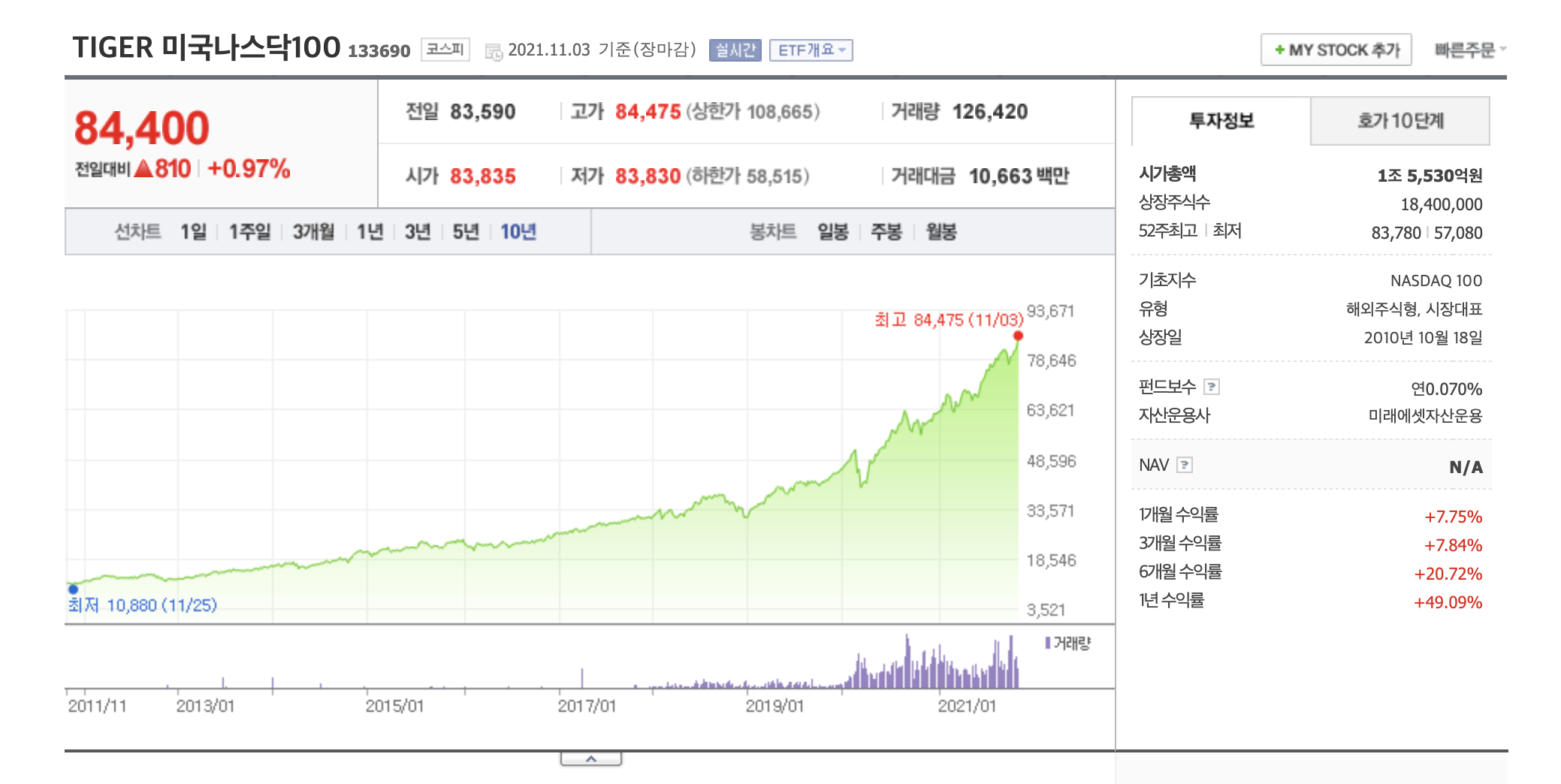Viewport: 1561px width, 784px height.
Task: Click the stock code 133690
Action: (x=379, y=51)
